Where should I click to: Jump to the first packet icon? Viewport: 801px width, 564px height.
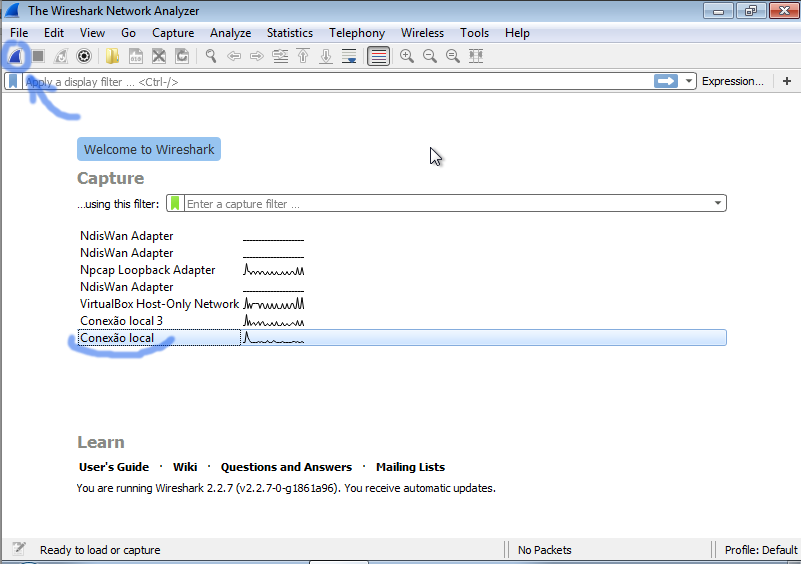pos(303,56)
